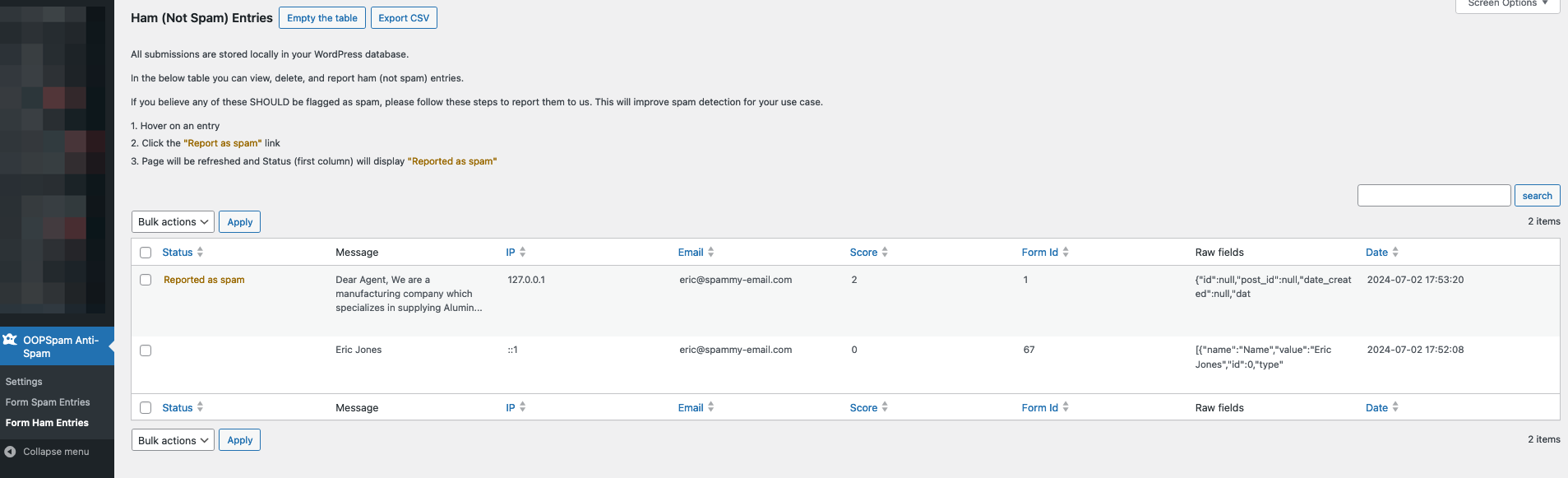The width and height of the screenshot is (1568, 478).
Task: Expand the Screen Options panel
Action: point(1507,4)
